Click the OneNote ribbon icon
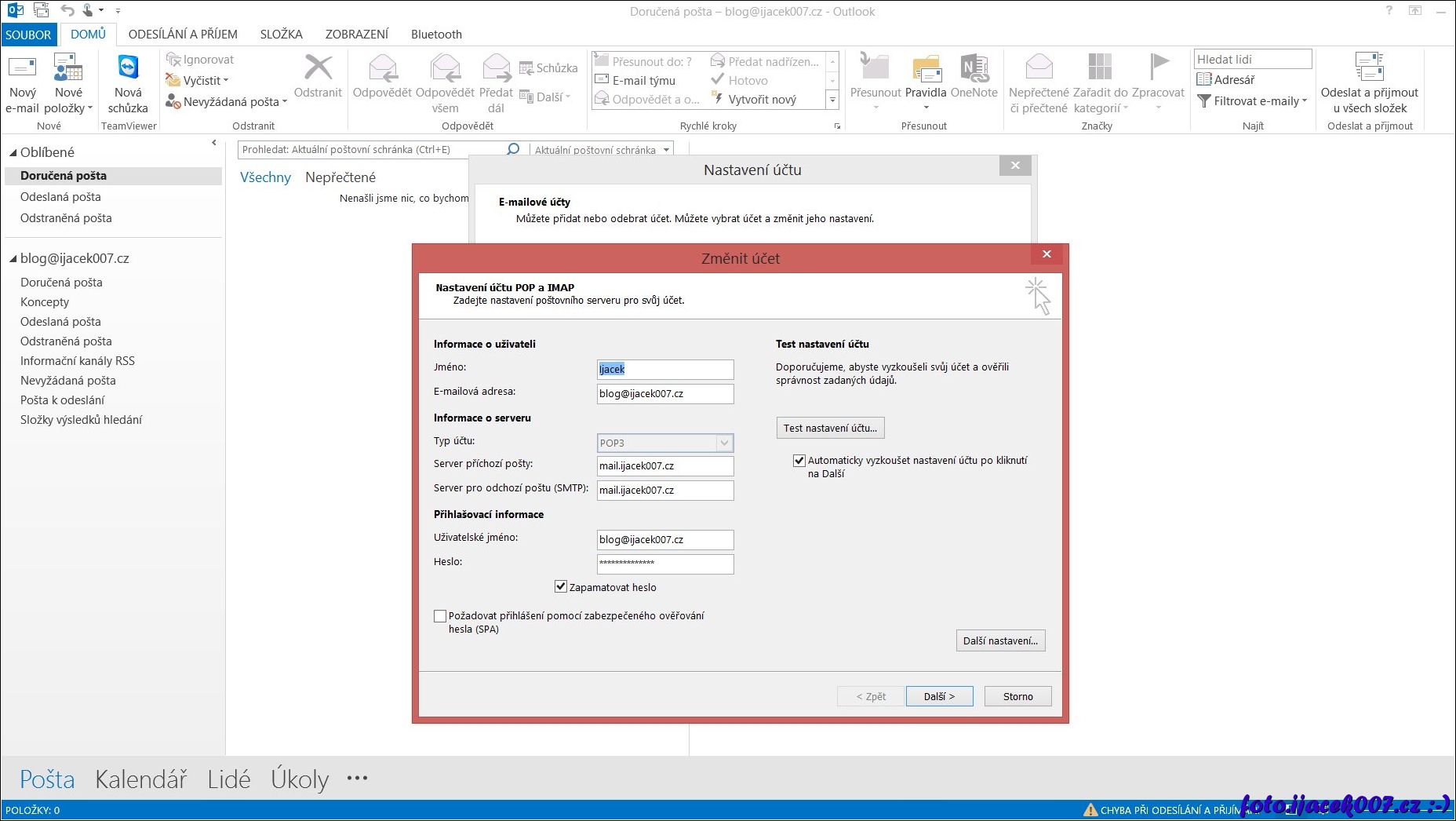The height and width of the screenshot is (821, 1456). pyautogui.click(x=974, y=71)
